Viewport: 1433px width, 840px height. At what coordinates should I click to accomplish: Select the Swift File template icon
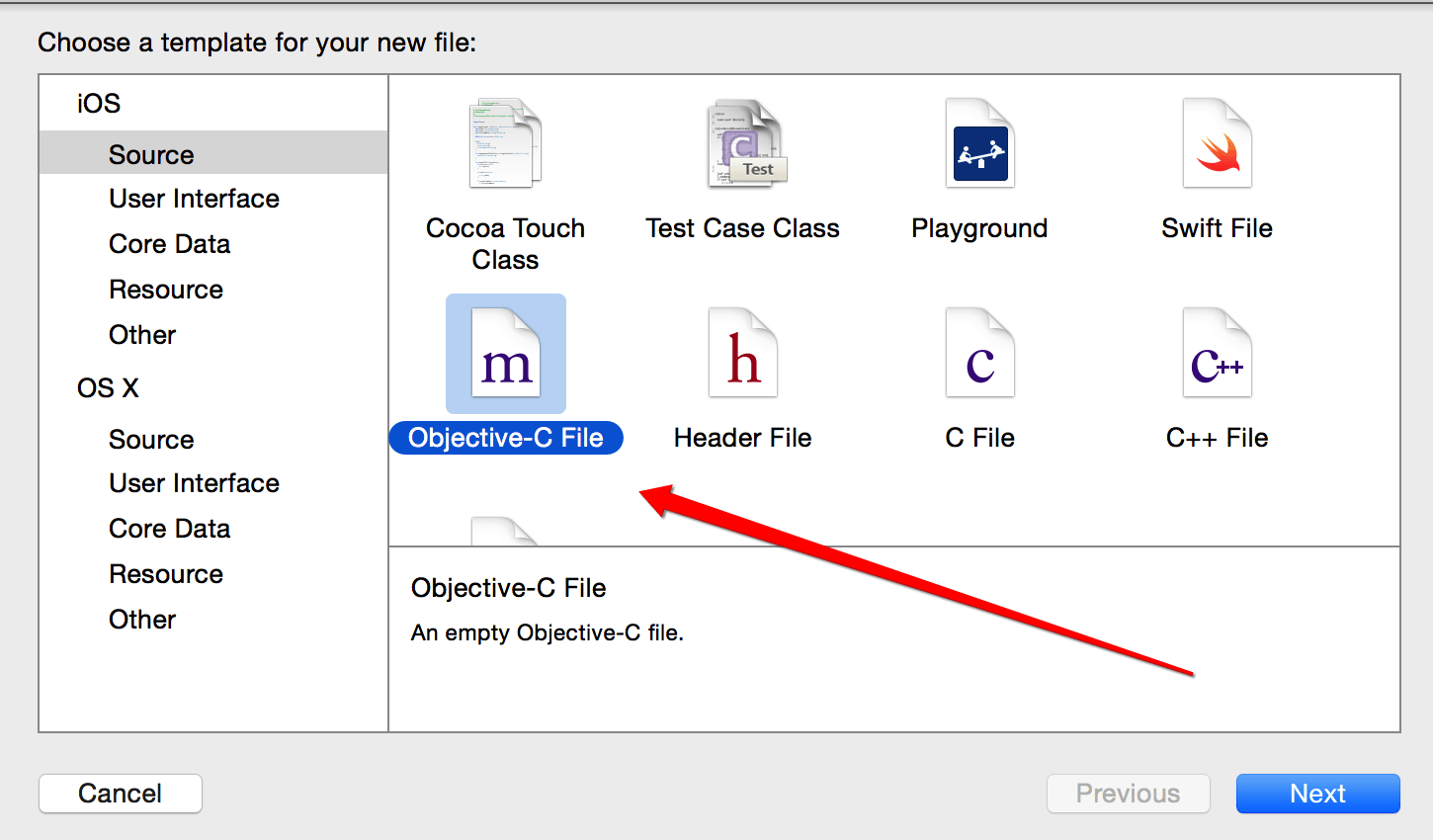point(1217,144)
